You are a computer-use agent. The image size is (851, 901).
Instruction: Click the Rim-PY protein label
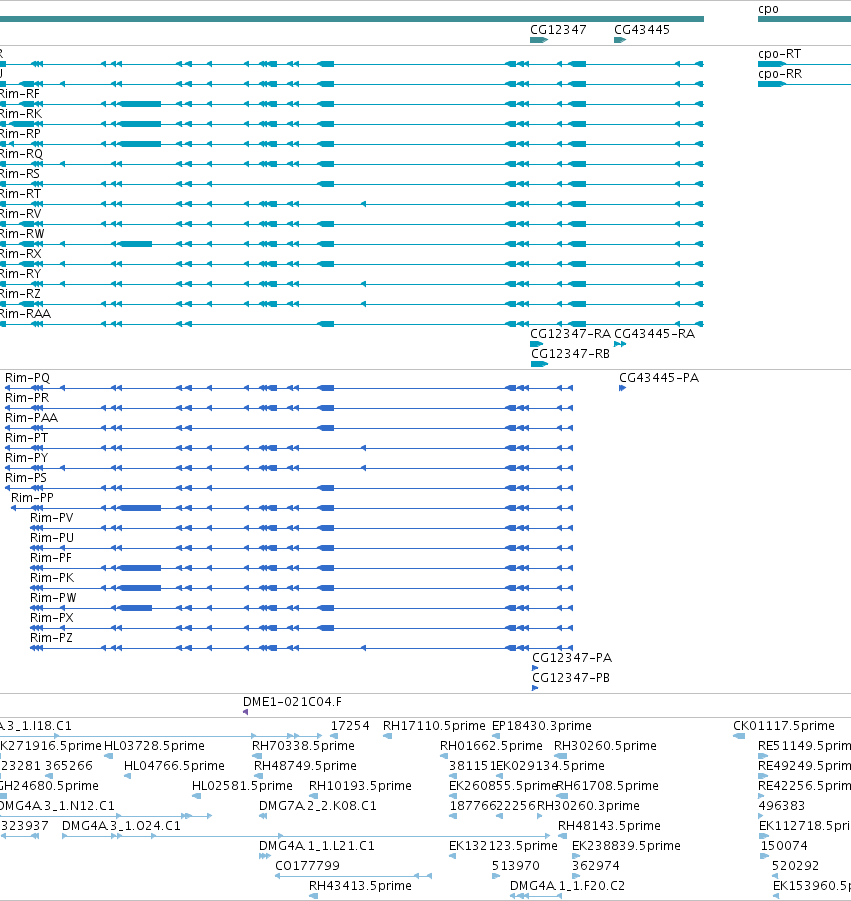(26, 458)
